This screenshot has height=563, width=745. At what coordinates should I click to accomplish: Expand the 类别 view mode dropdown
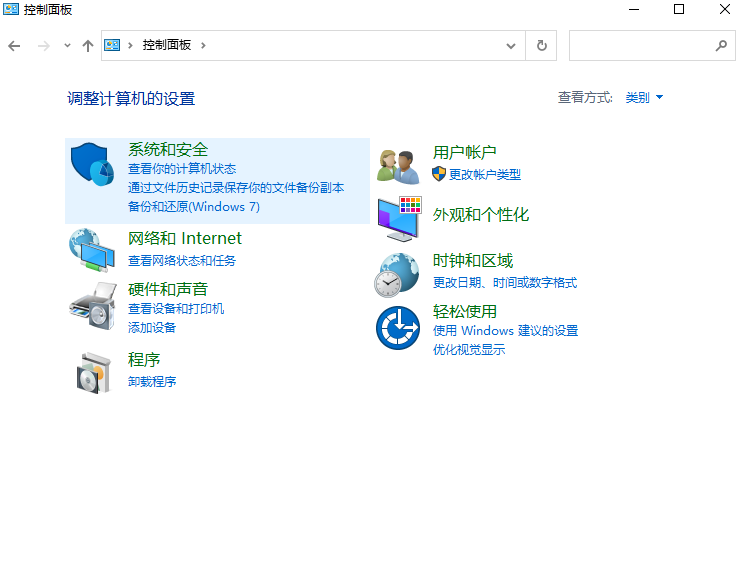(644, 98)
